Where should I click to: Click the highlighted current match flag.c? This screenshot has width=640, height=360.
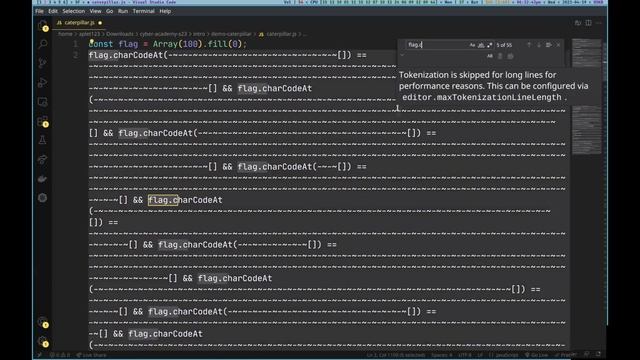tap(163, 200)
